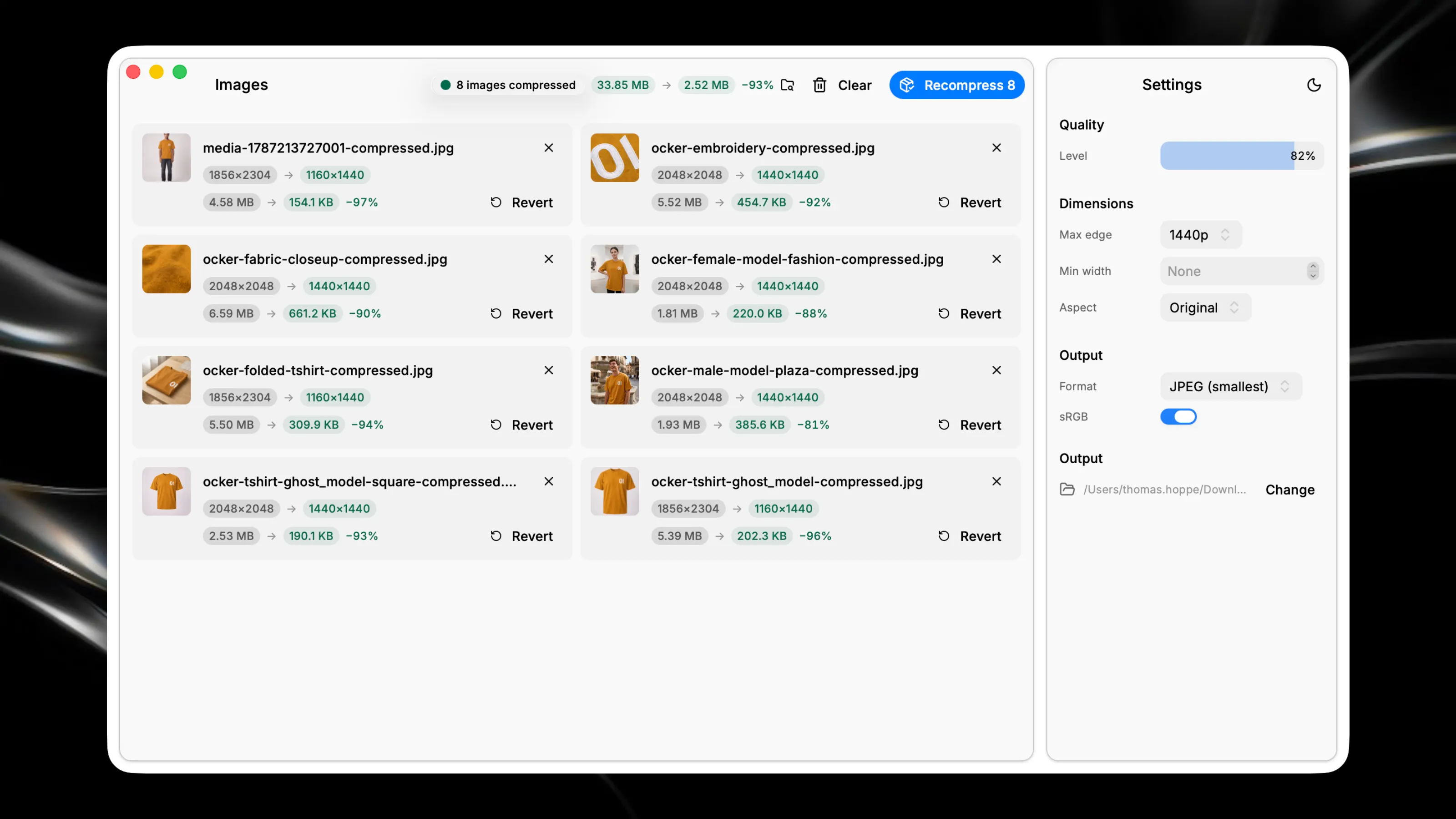The height and width of the screenshot is (819, 1456).
Task: Click the 220.0 KB compressed size badge
Action: click(x=758, y=313)
